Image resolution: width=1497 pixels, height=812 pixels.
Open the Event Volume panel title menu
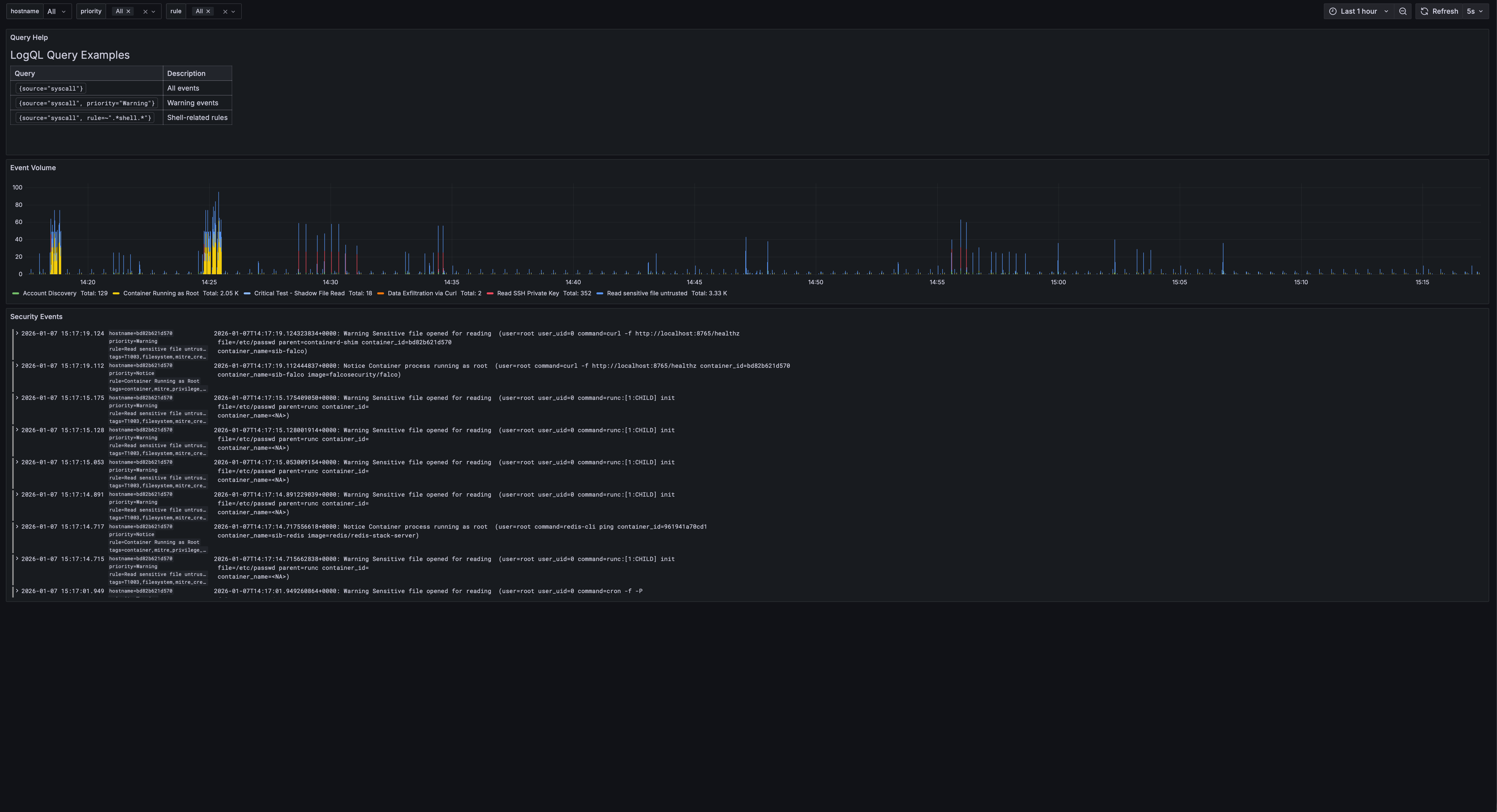click(x=33, y=167)
